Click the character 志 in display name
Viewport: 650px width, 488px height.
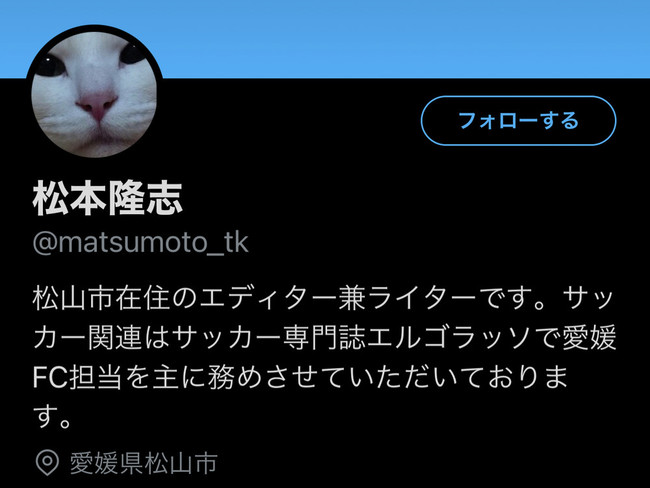[164, 198]
